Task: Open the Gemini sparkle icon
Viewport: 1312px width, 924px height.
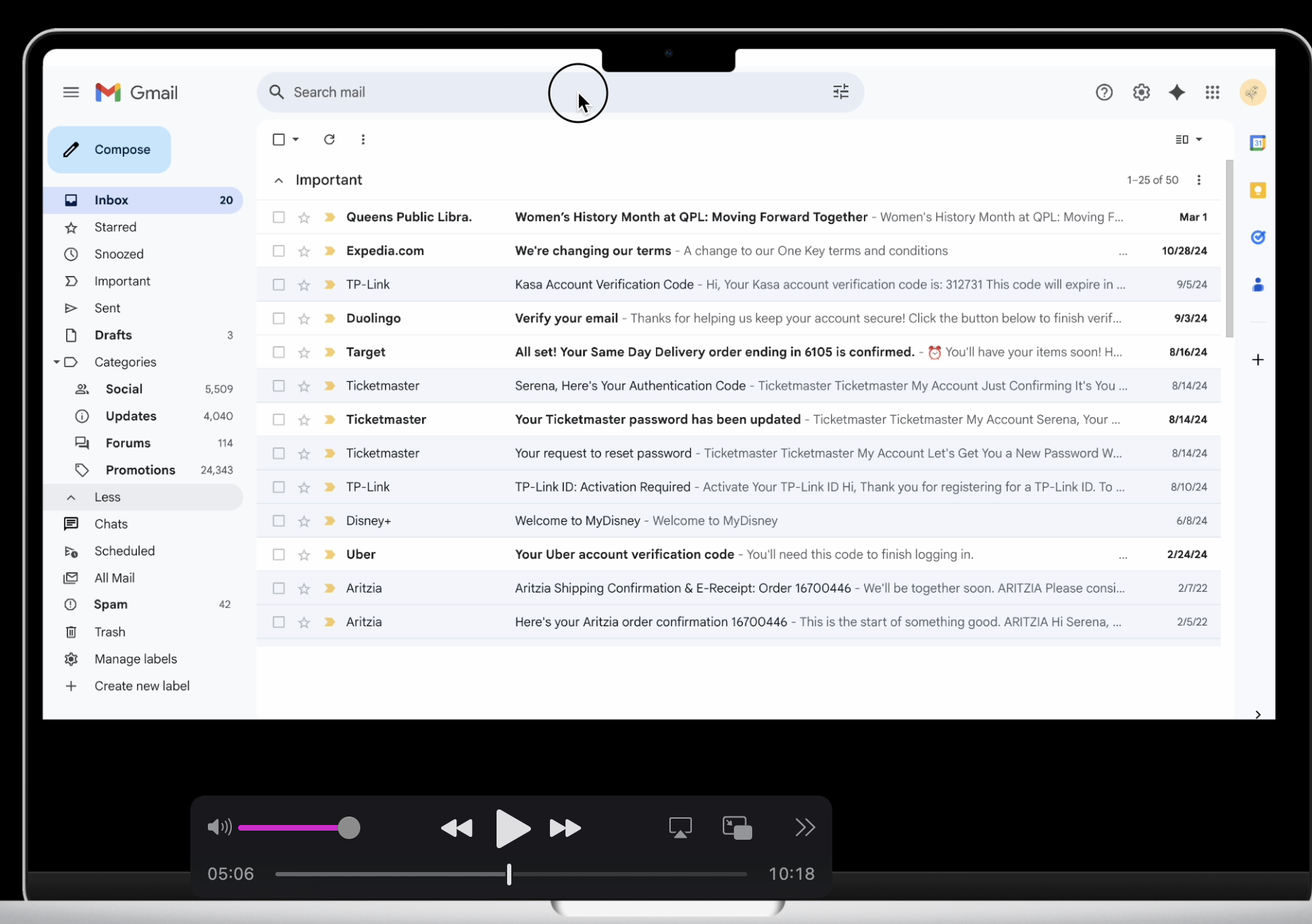Action: pos(1177,92)
